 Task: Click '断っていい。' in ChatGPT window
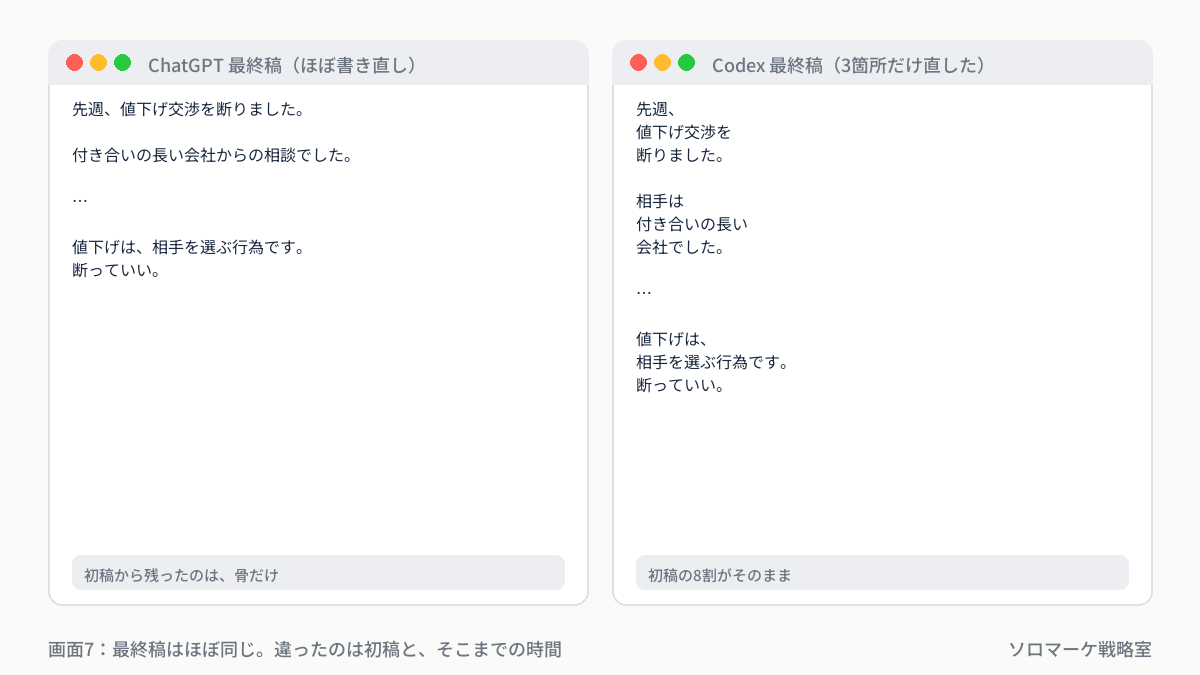click(118, 271)
